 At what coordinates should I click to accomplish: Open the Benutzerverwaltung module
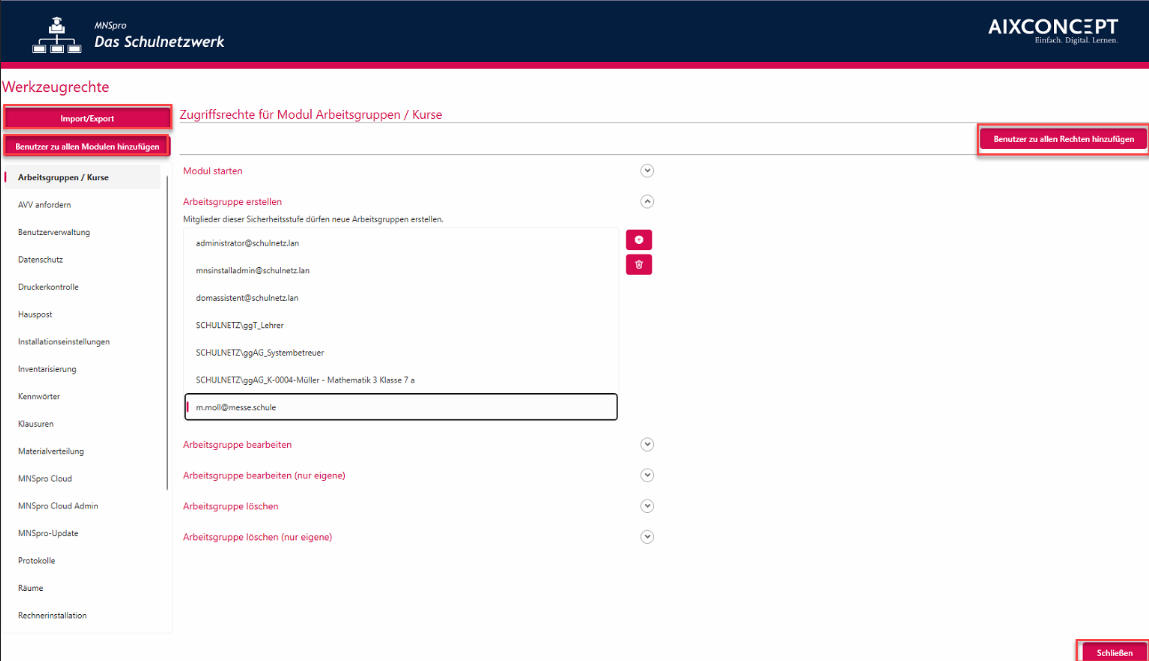54,232
